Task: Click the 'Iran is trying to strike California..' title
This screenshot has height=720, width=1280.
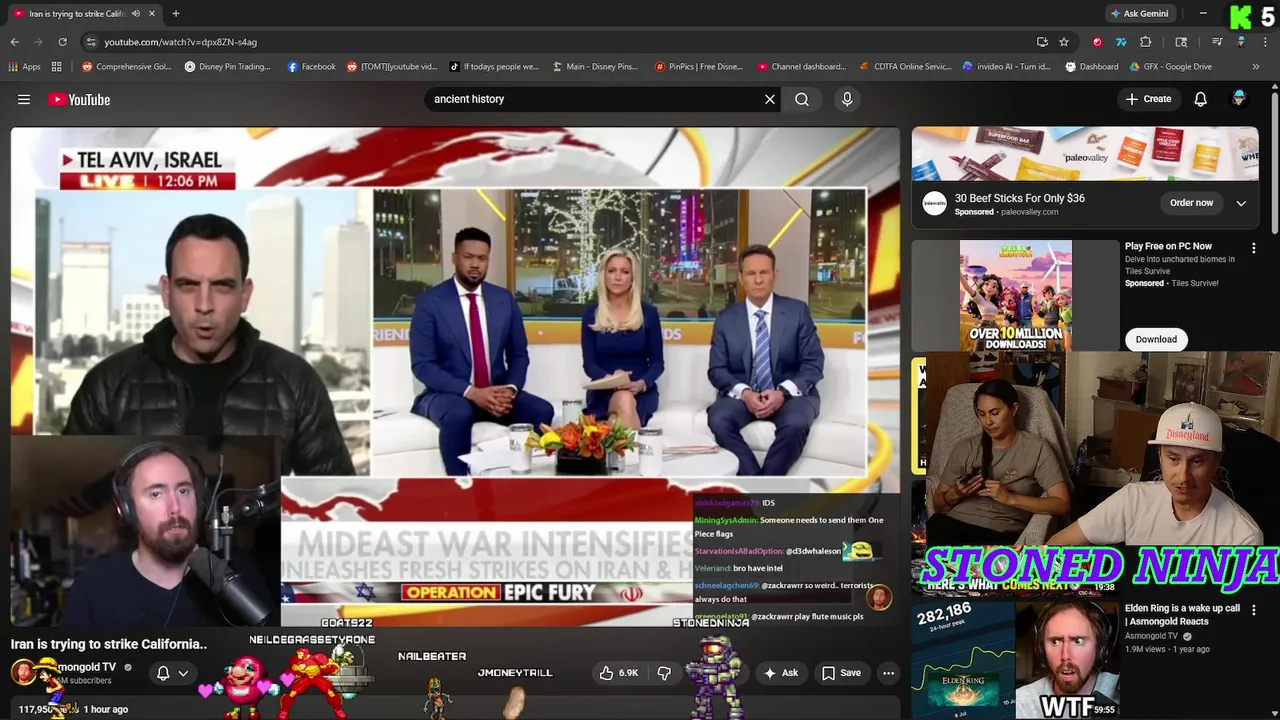Action: coord(109,644)
